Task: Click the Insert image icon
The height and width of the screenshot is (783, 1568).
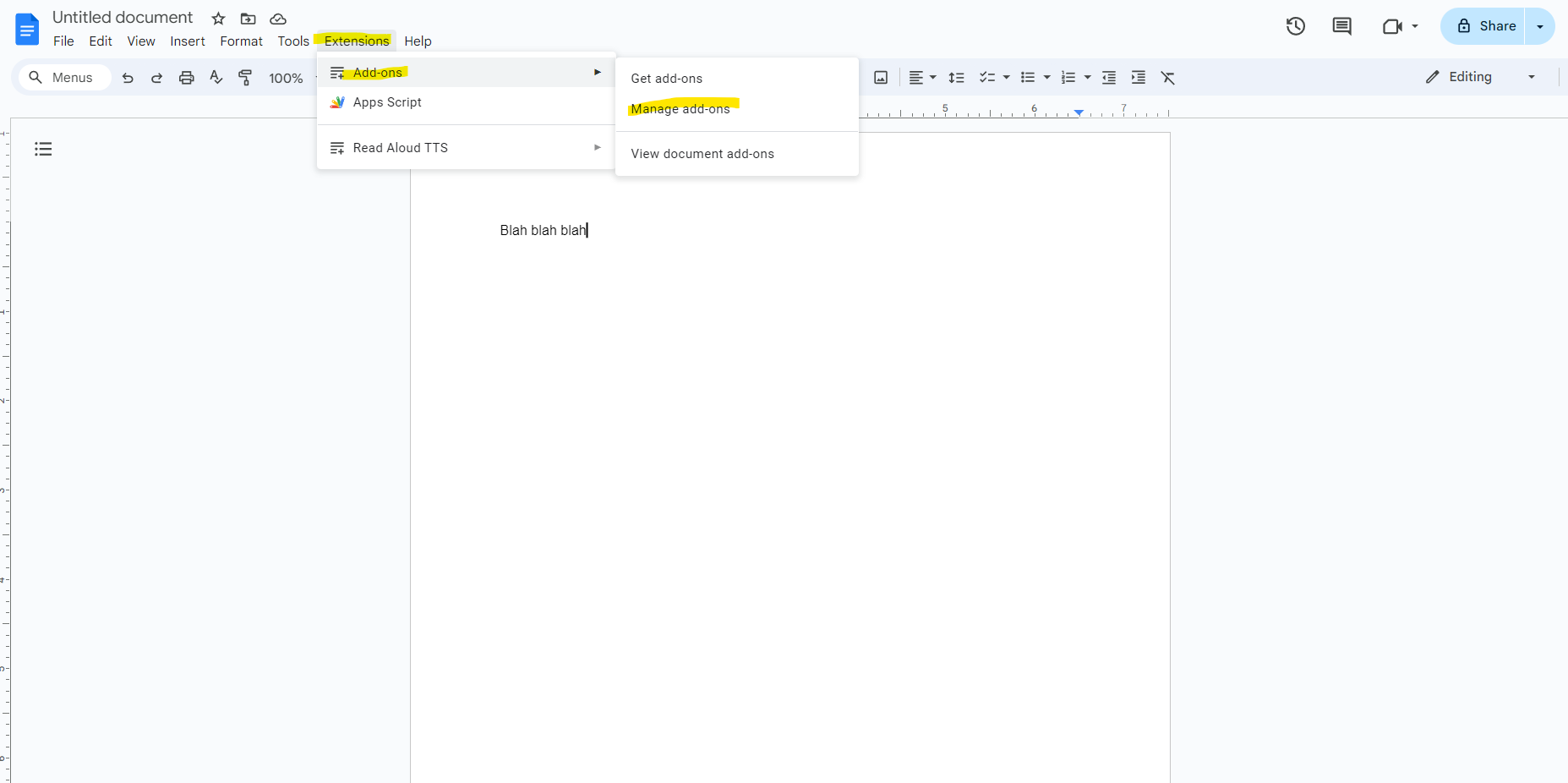Action: [881, 78]
